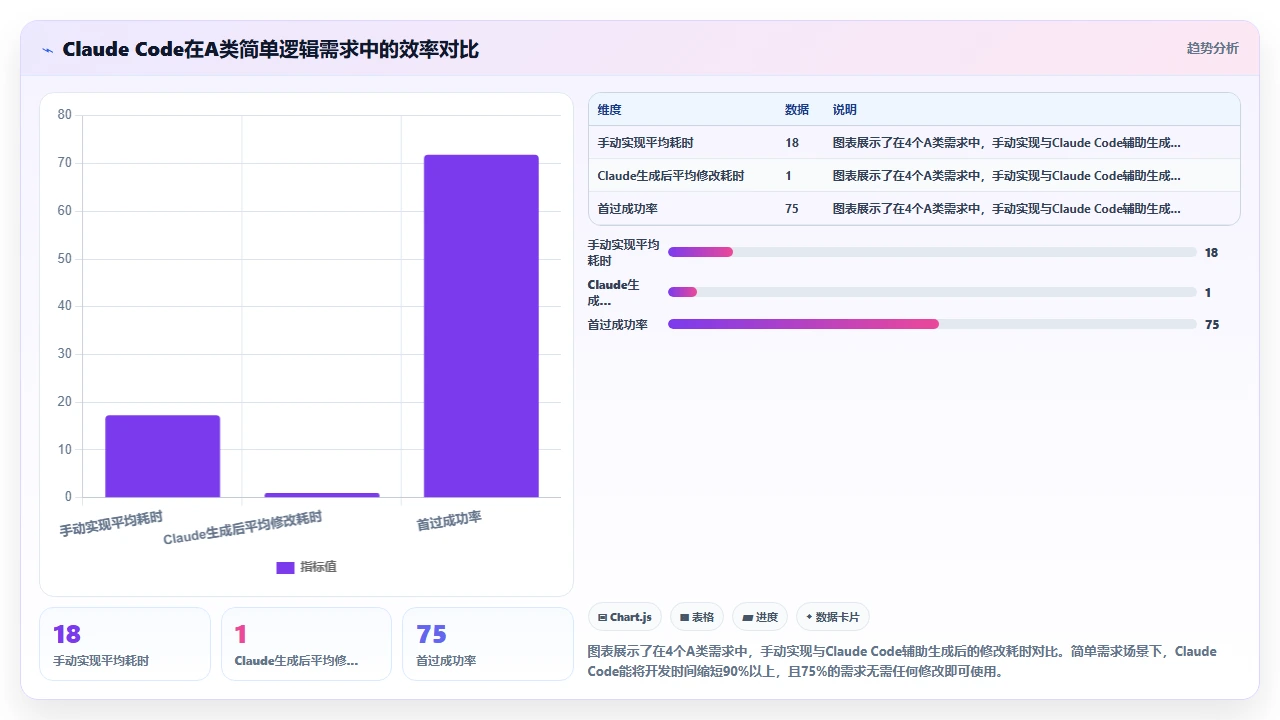The width and height of the screenshot is (1280, 720).
Task: Select the 进度 tag
Action: click(x=760, y=617)
